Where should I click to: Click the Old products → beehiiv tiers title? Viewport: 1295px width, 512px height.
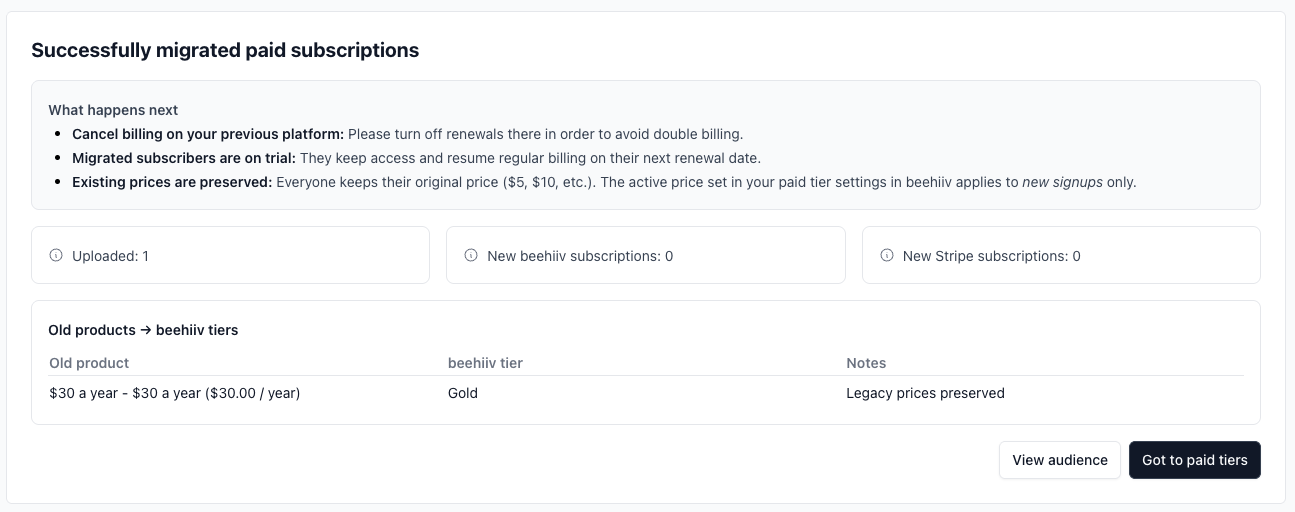click(x=143, y=330)
